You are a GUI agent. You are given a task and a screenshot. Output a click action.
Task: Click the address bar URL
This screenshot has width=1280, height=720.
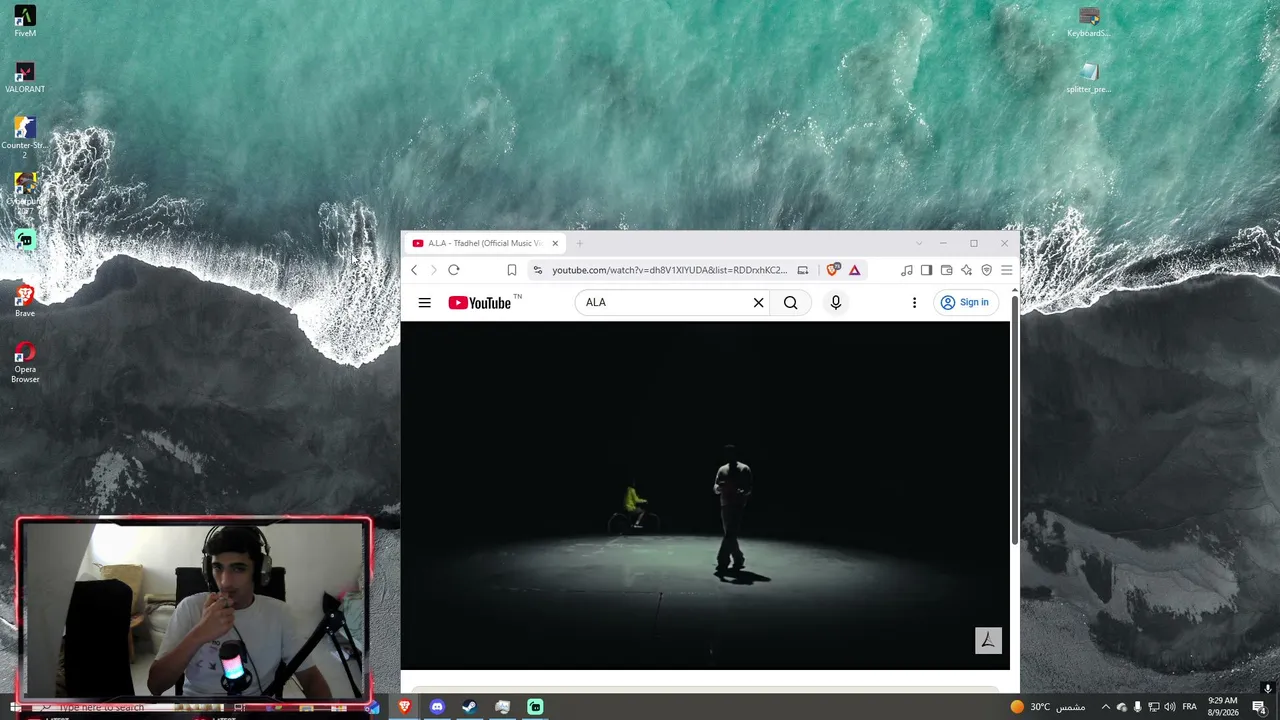pos(670,270)
